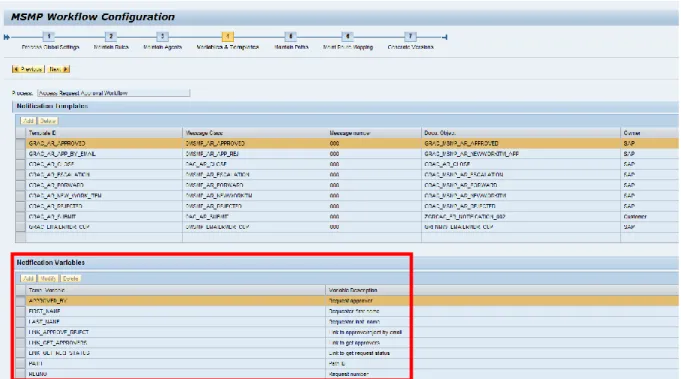Viewport: 681px width, 379px height.
Task: Click variable cell REQNO
Action: click(x=175, y=374)
